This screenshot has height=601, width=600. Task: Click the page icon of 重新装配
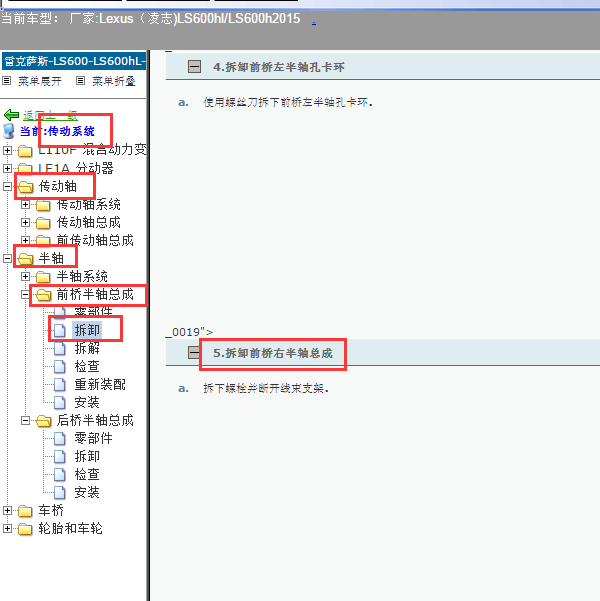(x=59, y=384)
